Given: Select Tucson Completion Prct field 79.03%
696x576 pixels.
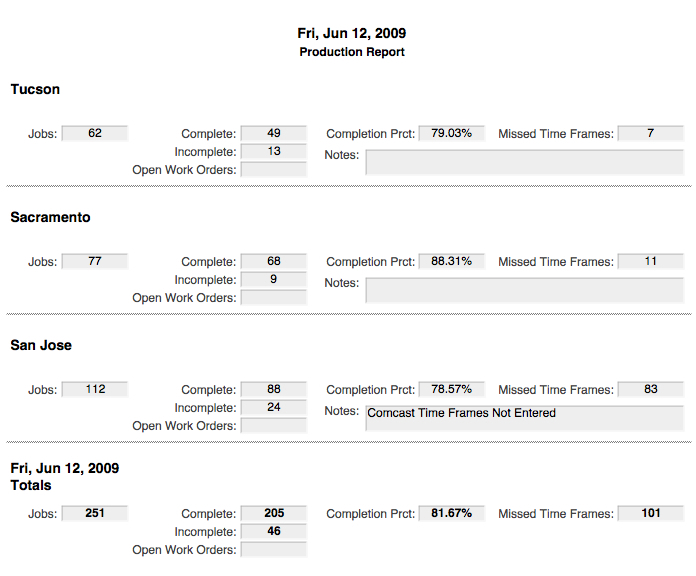Looking at the screenshot, I should [452, 133].
